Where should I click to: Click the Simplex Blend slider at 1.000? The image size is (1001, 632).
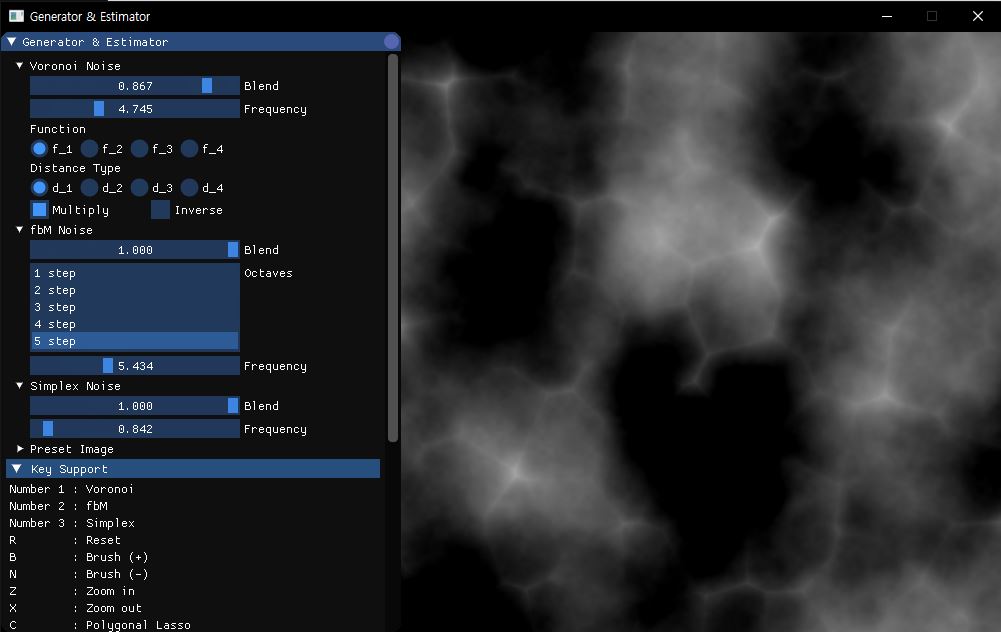[135, 405]
